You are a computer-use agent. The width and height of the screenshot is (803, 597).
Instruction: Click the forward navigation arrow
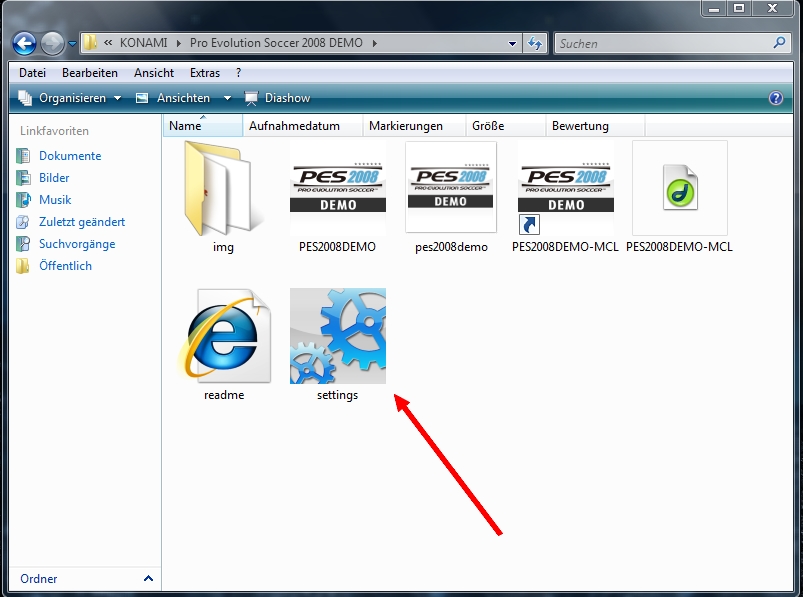(x=52, y=44)
